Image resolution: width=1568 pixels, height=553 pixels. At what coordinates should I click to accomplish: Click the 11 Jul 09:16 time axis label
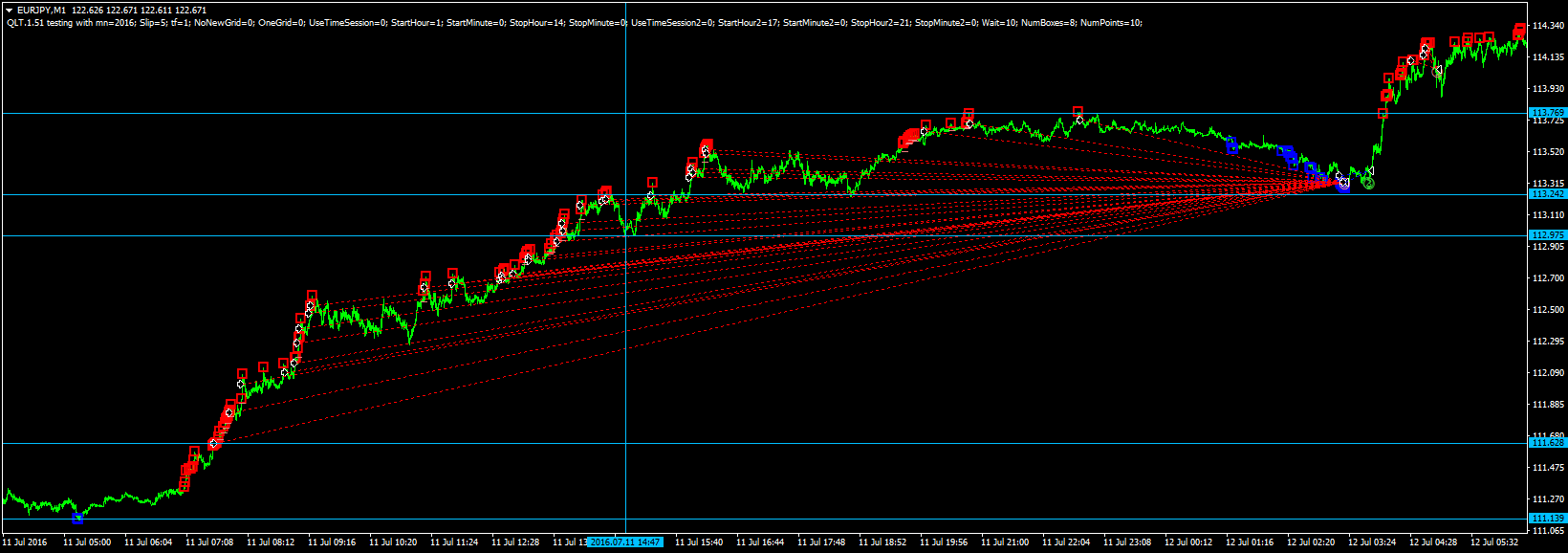click(x=332, y=542)
